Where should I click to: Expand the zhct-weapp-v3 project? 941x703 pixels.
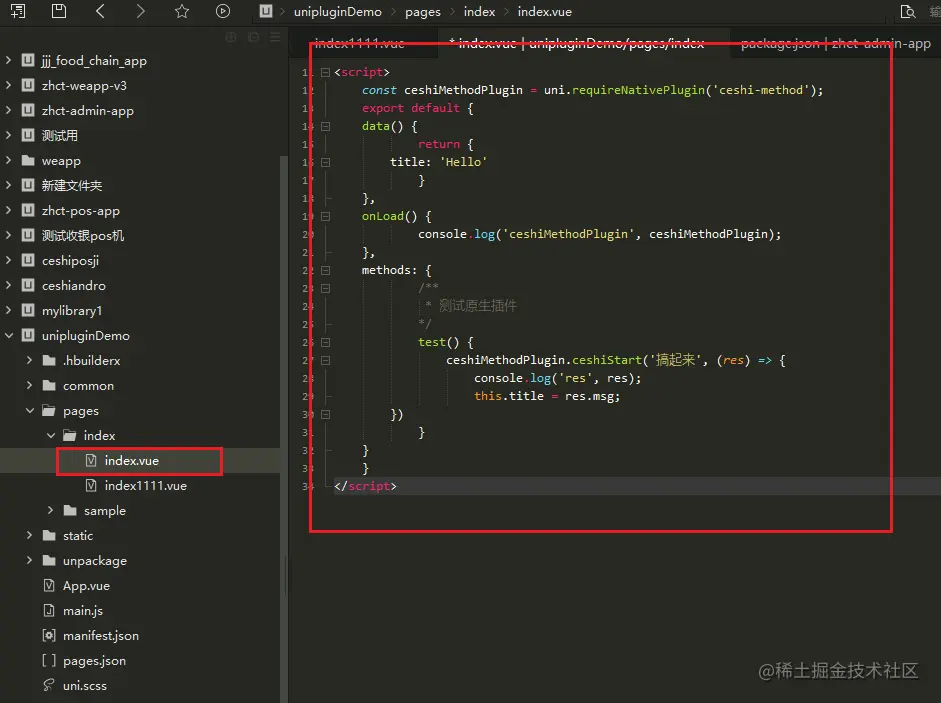click(x=8, y=85)
